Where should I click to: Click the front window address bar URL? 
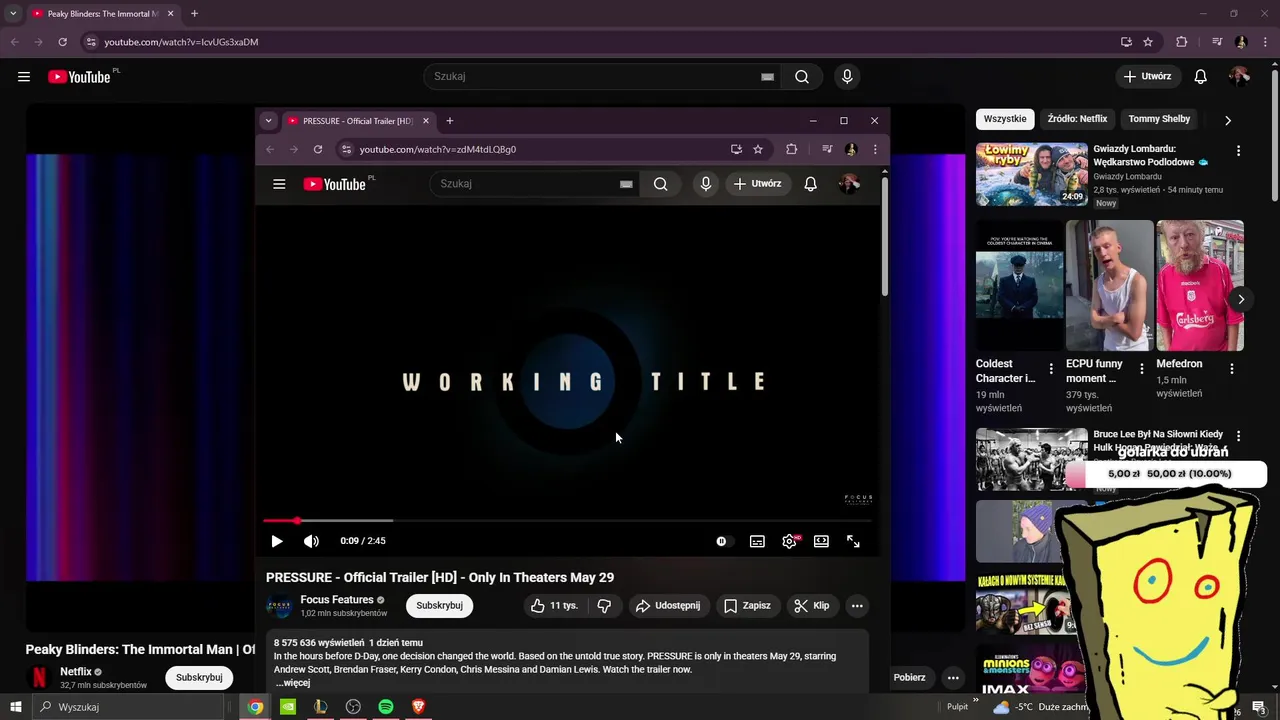[438, 149]
